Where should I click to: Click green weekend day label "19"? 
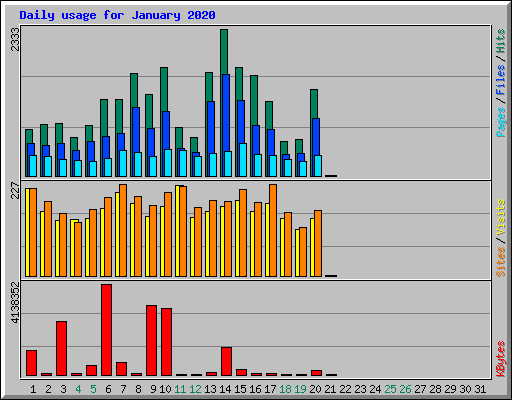300,389
